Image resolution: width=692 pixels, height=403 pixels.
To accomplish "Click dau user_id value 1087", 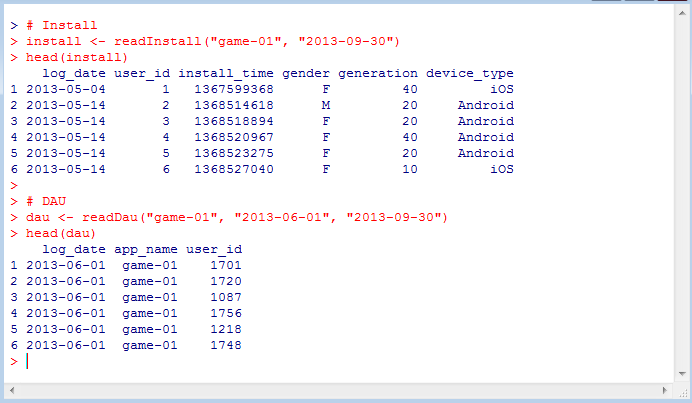I will [226, 297].
